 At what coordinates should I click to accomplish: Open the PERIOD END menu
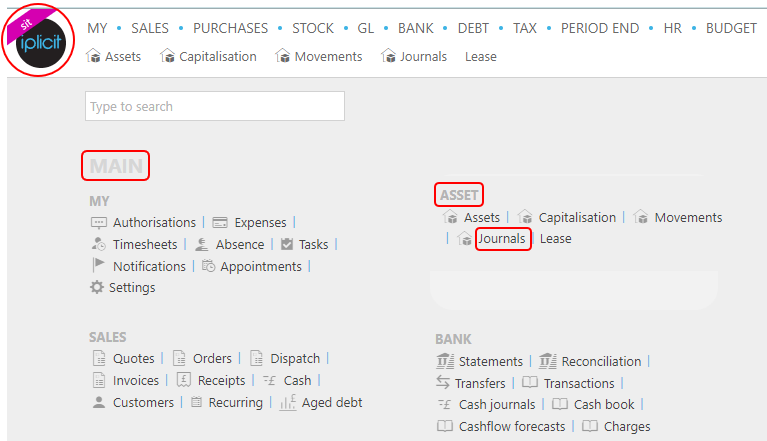[x=599, y=28]
